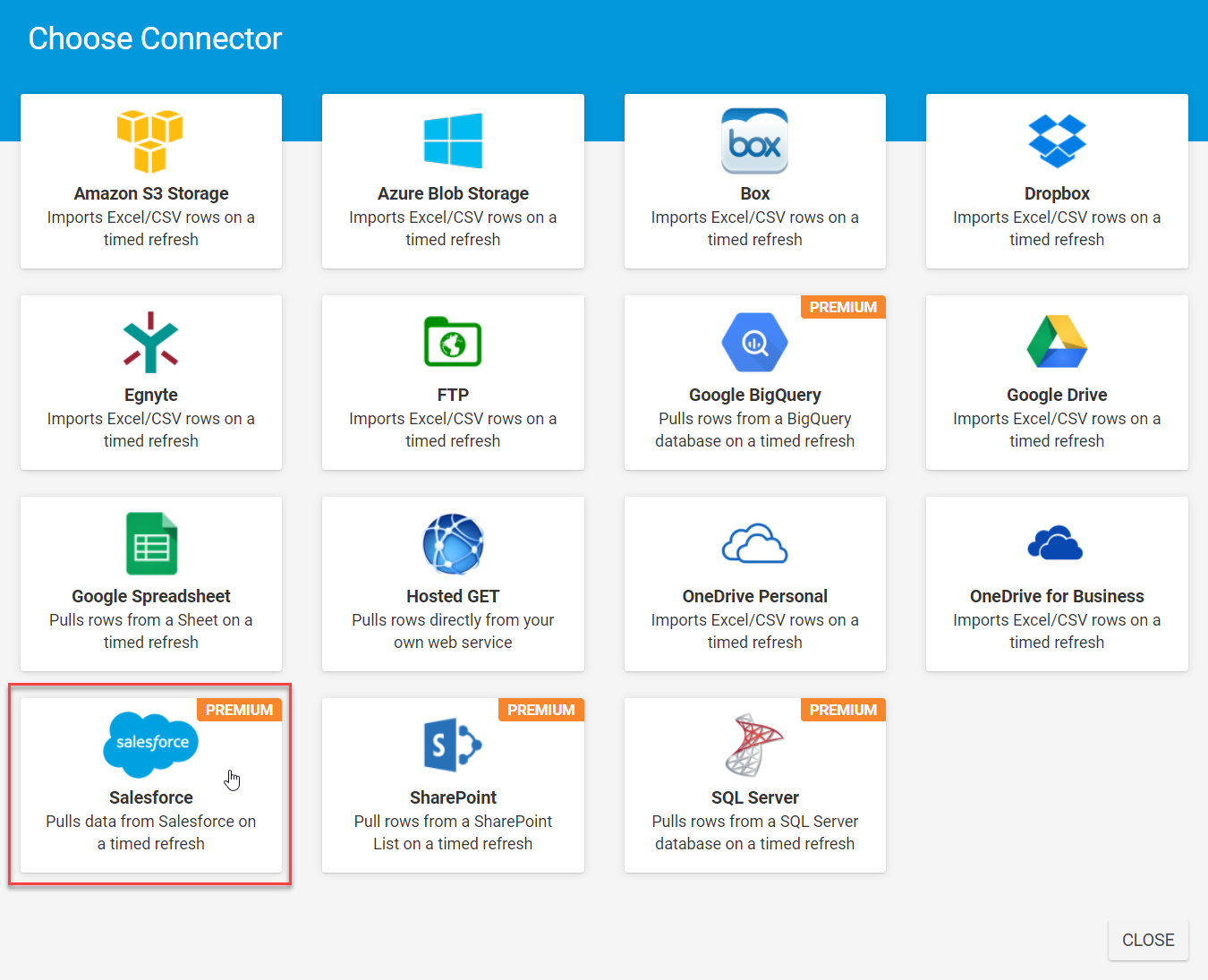Click the SQL Server logo icon

point(754,745)
